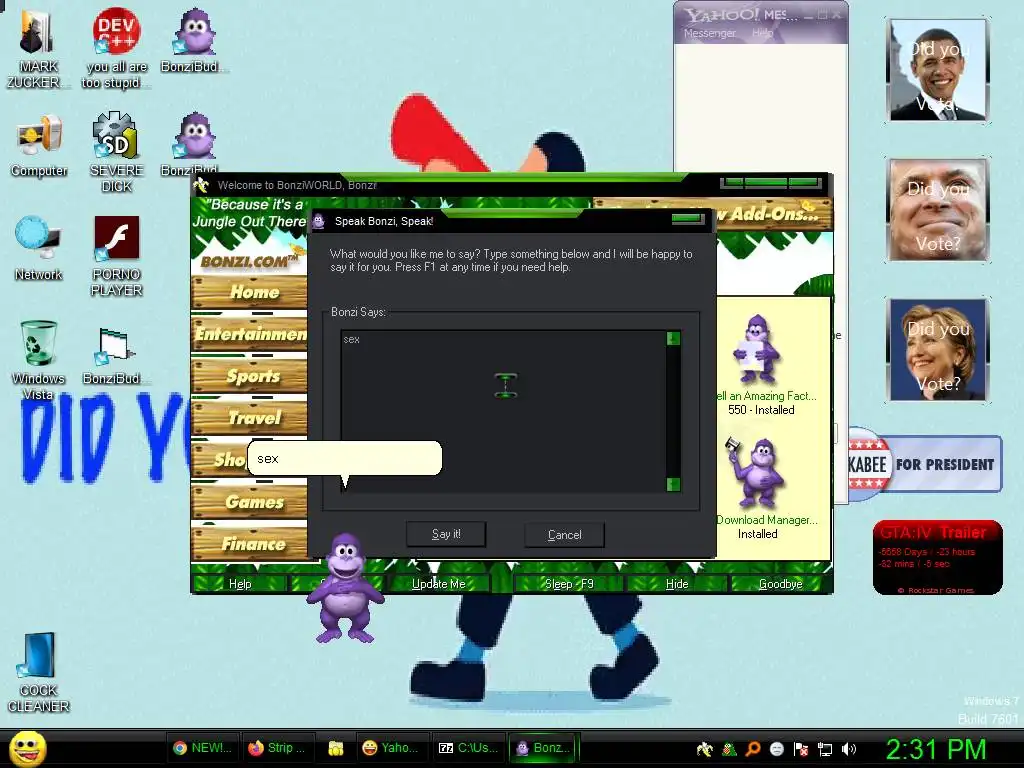Click Goodbye in BonziWORLD bottom bar

point(780,584)
